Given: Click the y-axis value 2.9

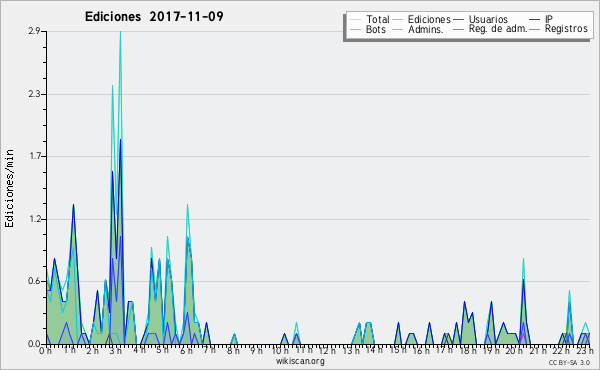Looking at the screenshot, I should tap(34, 31).
